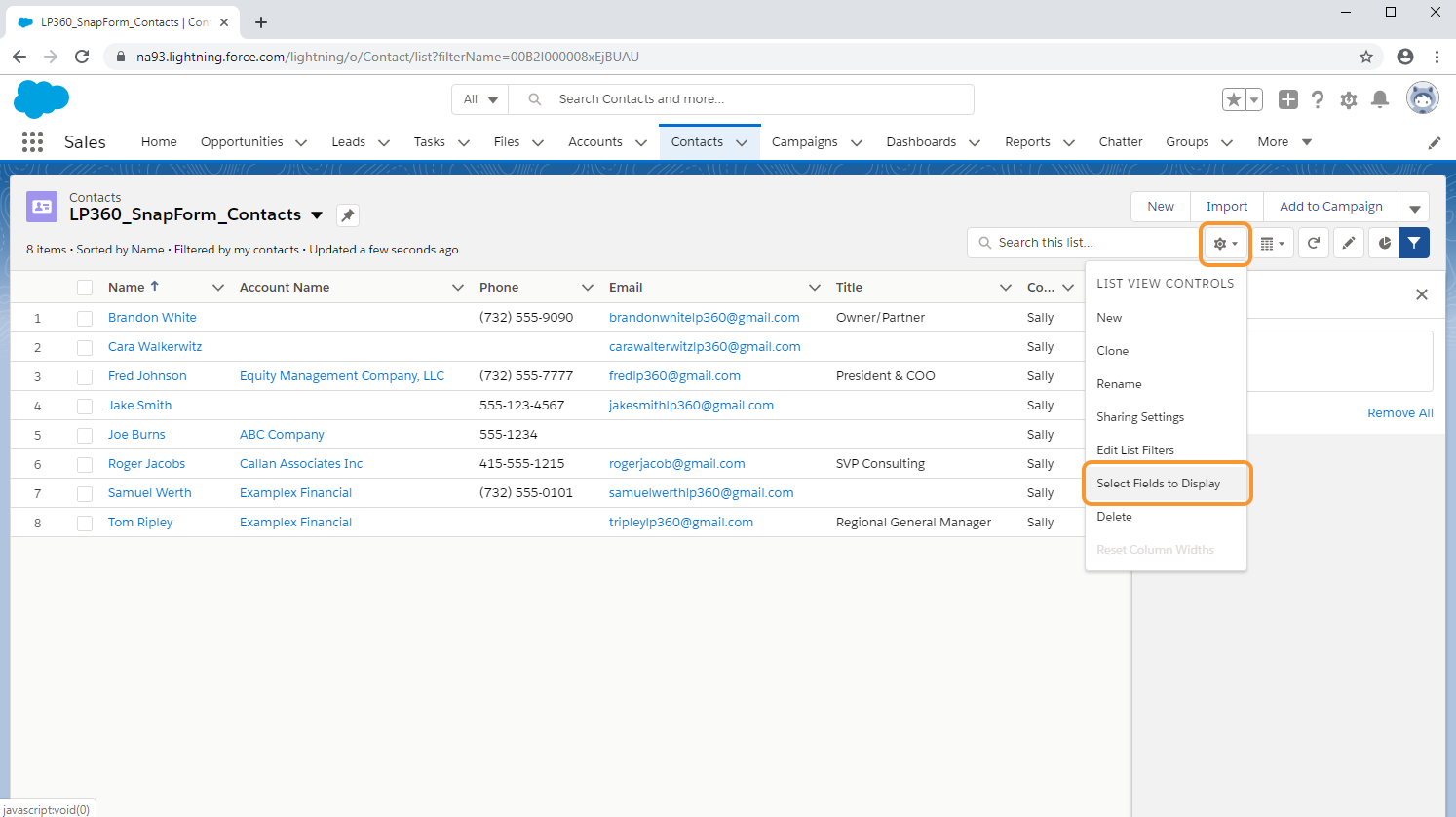Click the pencil icon to edit navigation bar
Image resolution: width=1456 pixels, height=817 pixels.
pos(1435,142)
